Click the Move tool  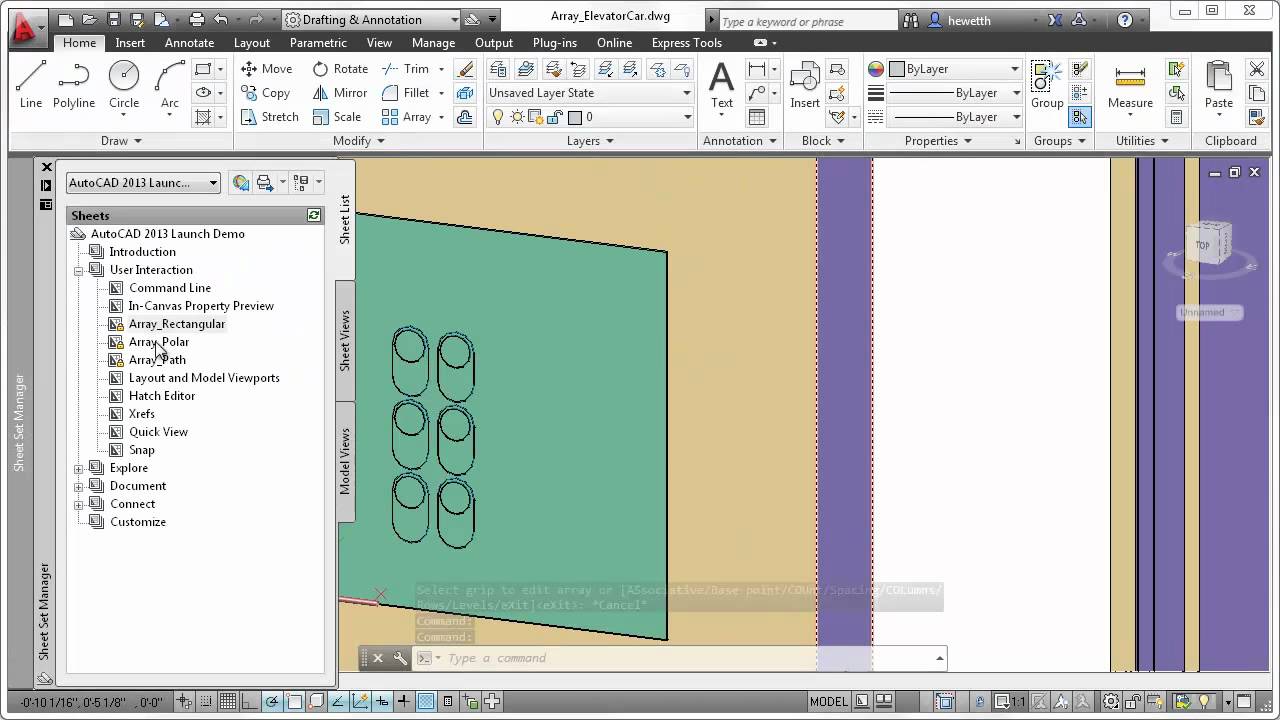(267, 69)
